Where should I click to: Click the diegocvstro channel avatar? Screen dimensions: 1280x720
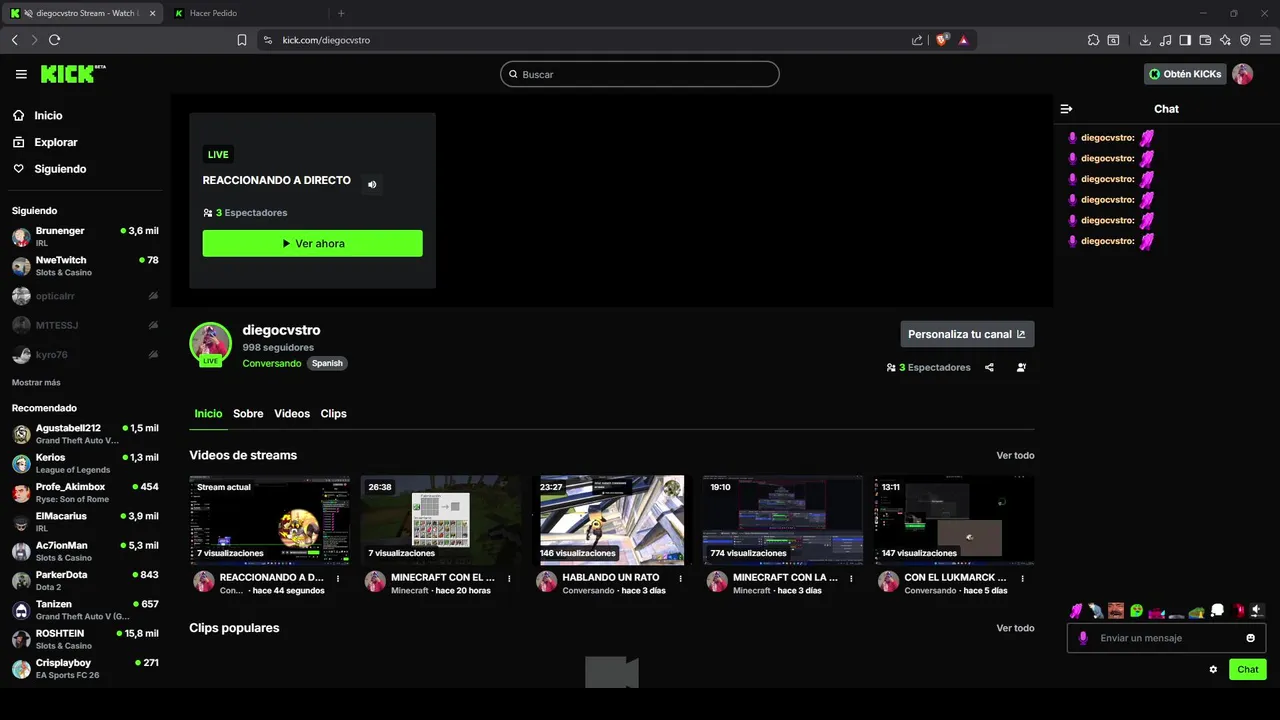click(x=210, y=343)
